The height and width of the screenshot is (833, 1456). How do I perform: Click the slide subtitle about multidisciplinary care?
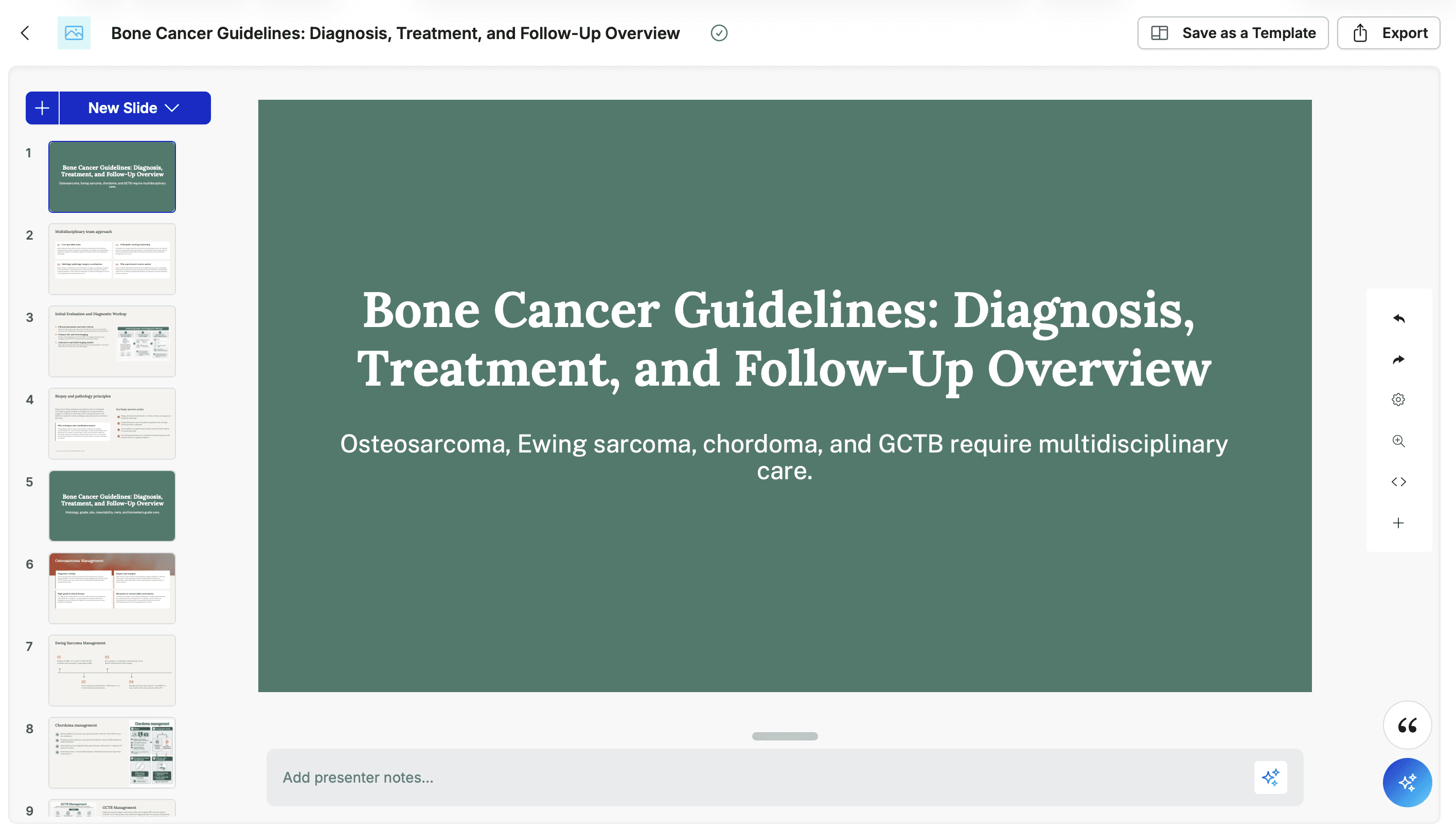(x=784, y=457)
